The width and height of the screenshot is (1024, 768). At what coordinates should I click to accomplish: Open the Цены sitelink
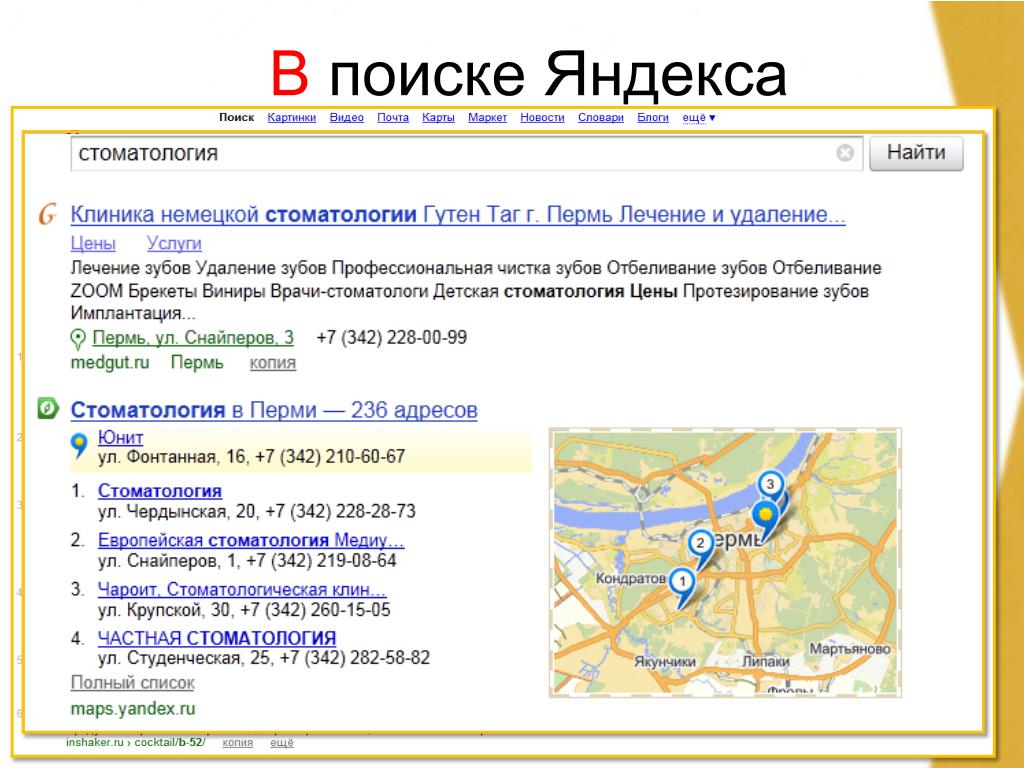pos(93,244)
